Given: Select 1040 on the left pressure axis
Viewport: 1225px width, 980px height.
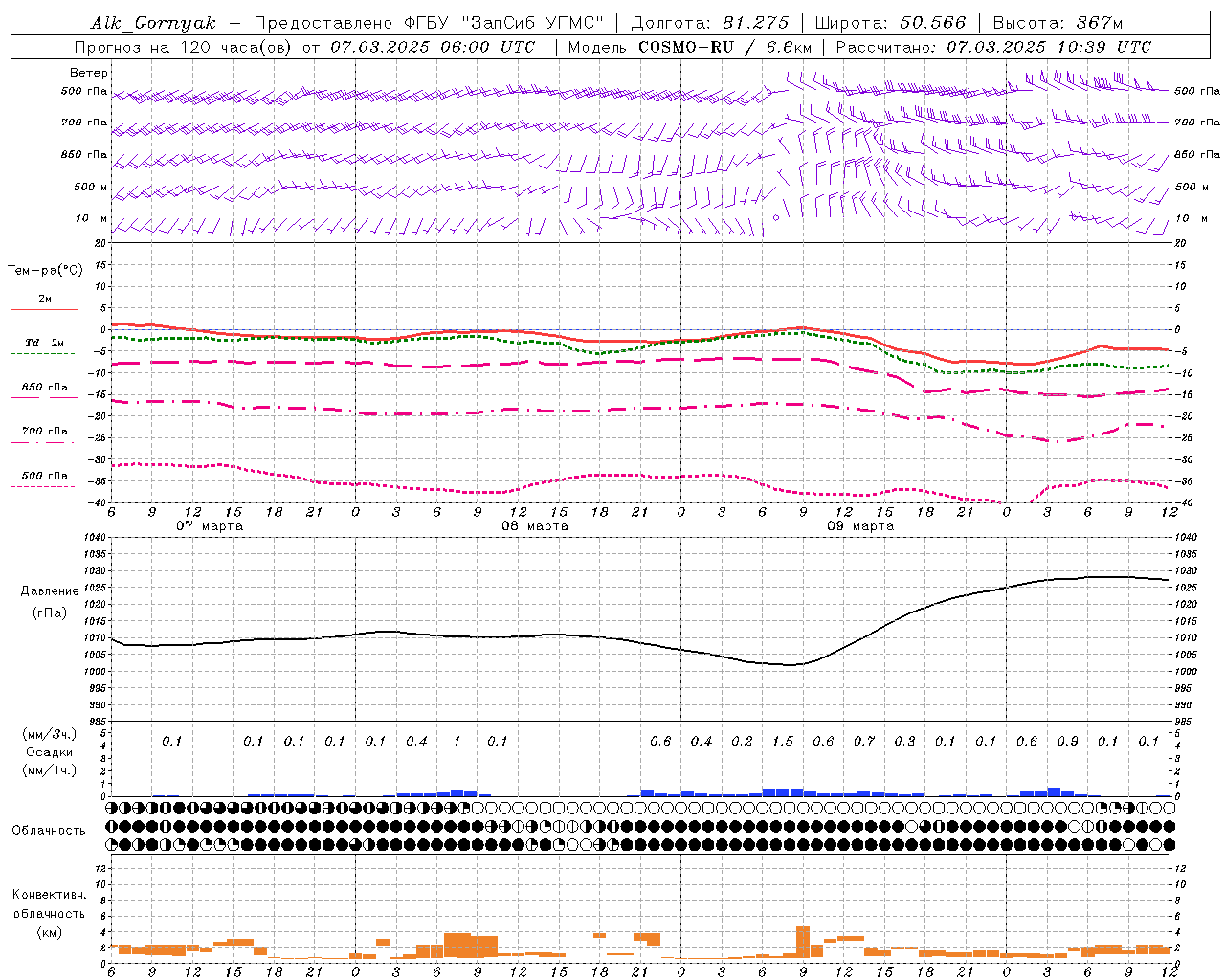Looking at the screenshot, I should click(x=93, y=538).
